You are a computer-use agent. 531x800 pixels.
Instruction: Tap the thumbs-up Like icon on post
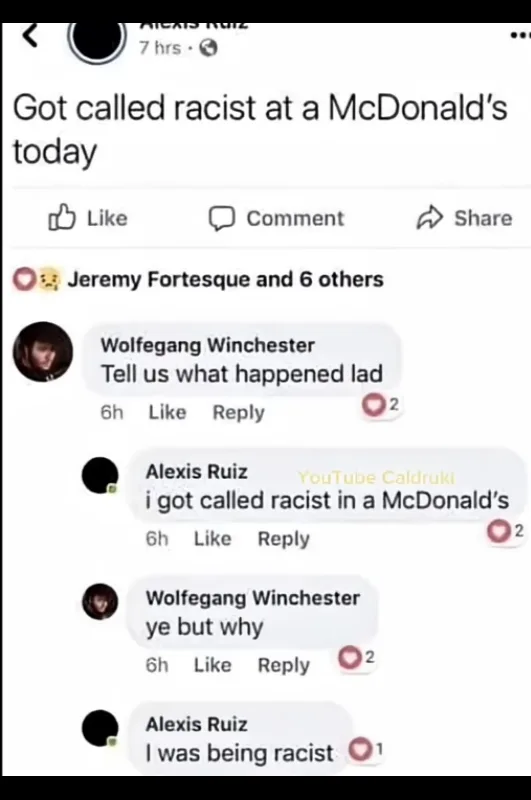click(62, 218)
